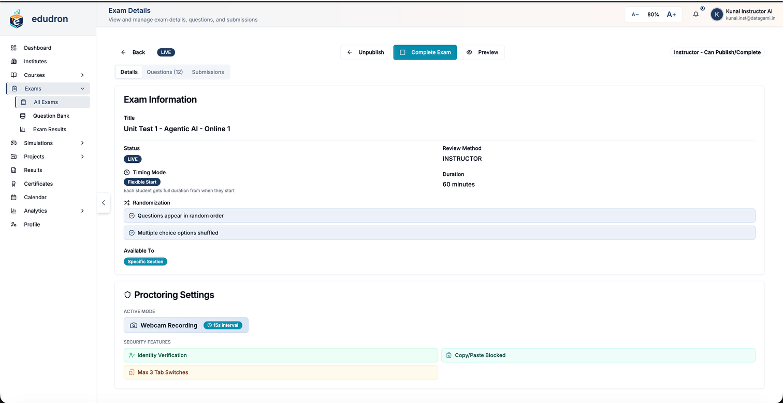Image resolution: width=784 pixels, height=404 pixels.
Task: Click the notification bell icon
Action: [x=696, y=14]
